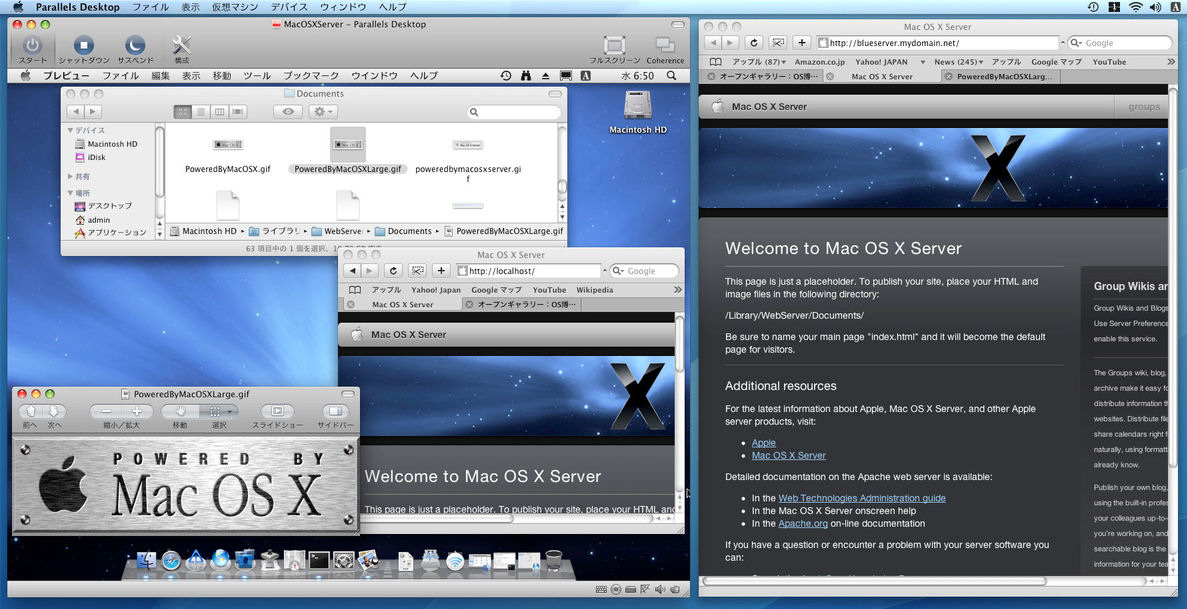Click Safari icon in the guest dock
The height and width of the screenshot is (609, 1187).
click(171, 561)
